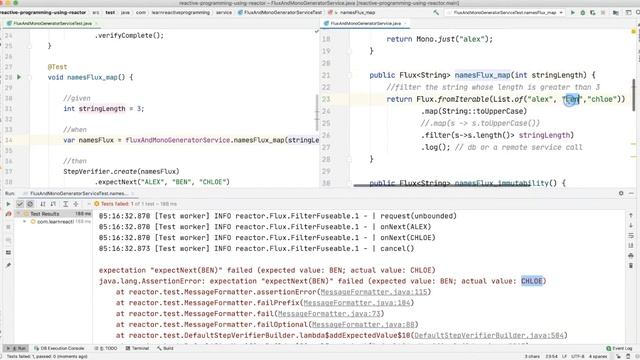Screen dimensions: 640x360
Task: Collapse all test results
Action: [76, 204]
